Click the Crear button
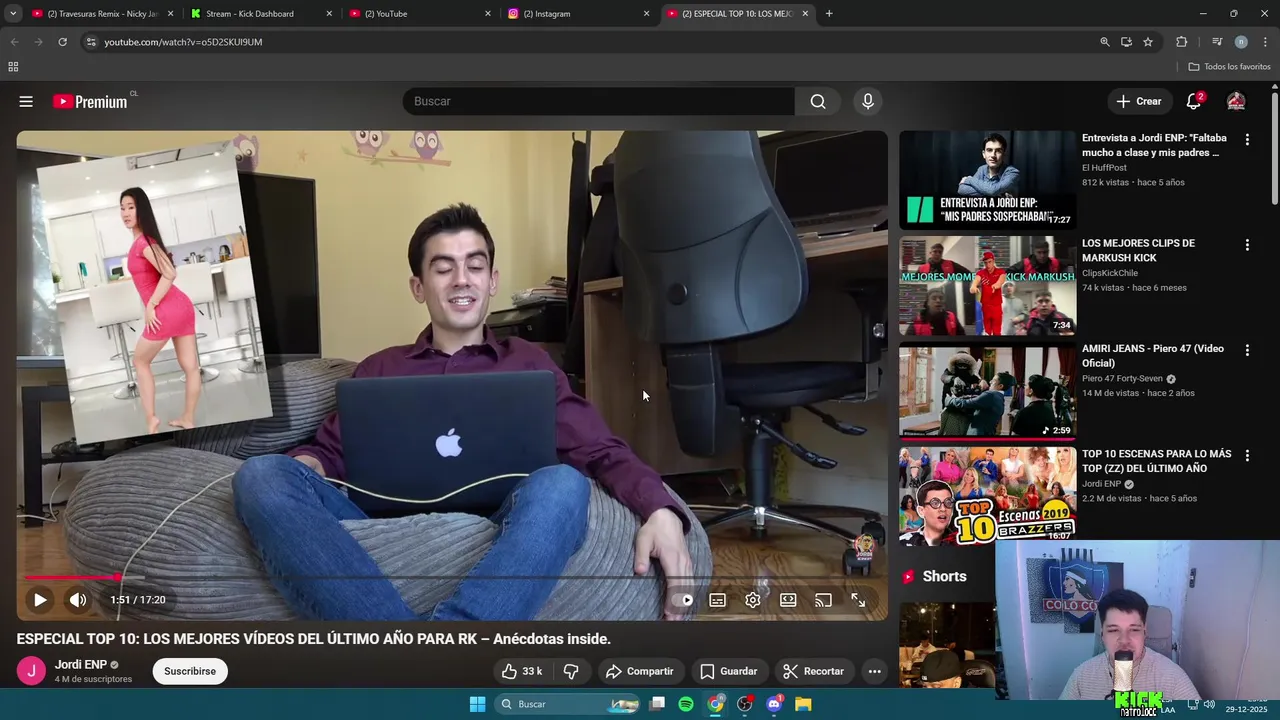The width and height of the screenshot is (1280, 720). pos(1139,101)
